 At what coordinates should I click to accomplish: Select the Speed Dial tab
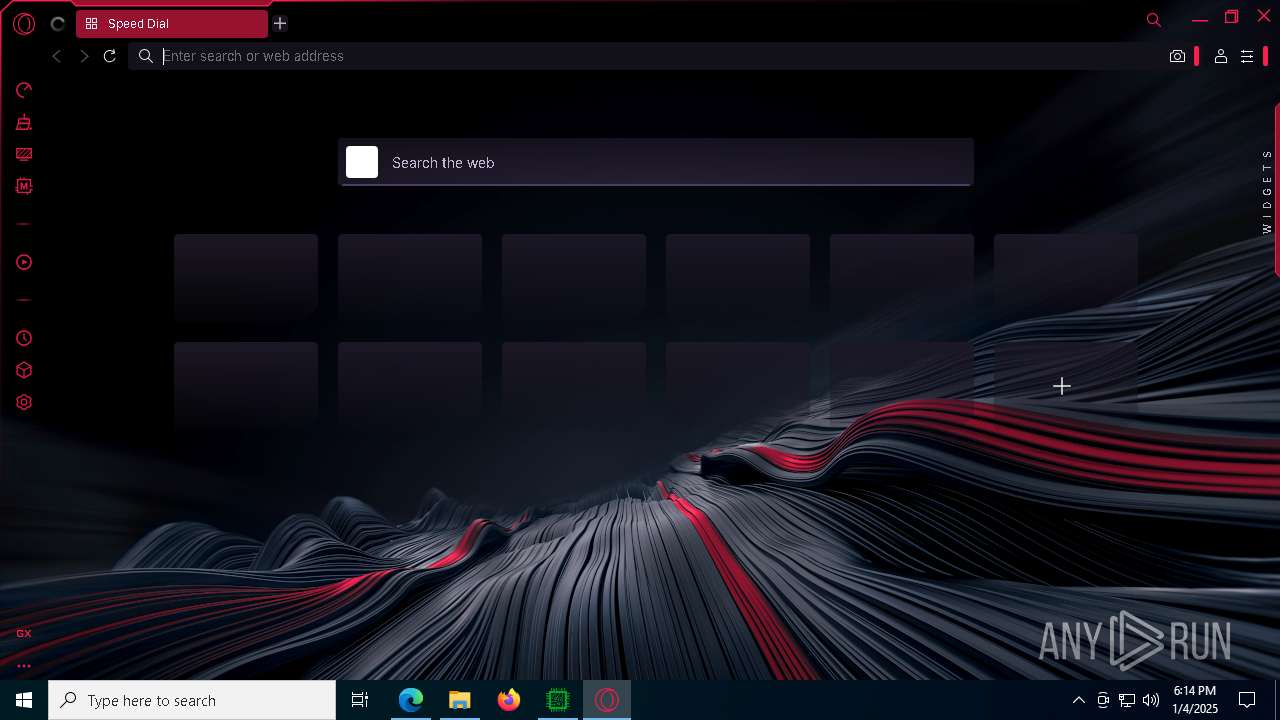172,23
